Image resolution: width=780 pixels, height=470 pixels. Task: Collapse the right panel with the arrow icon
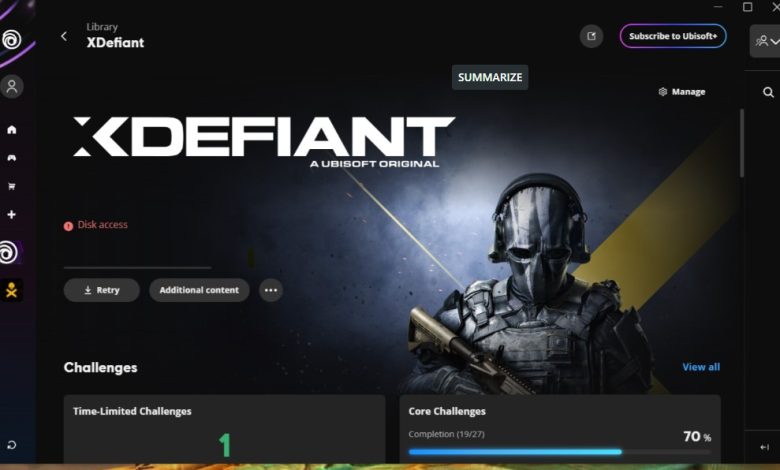tap(765, 447)
